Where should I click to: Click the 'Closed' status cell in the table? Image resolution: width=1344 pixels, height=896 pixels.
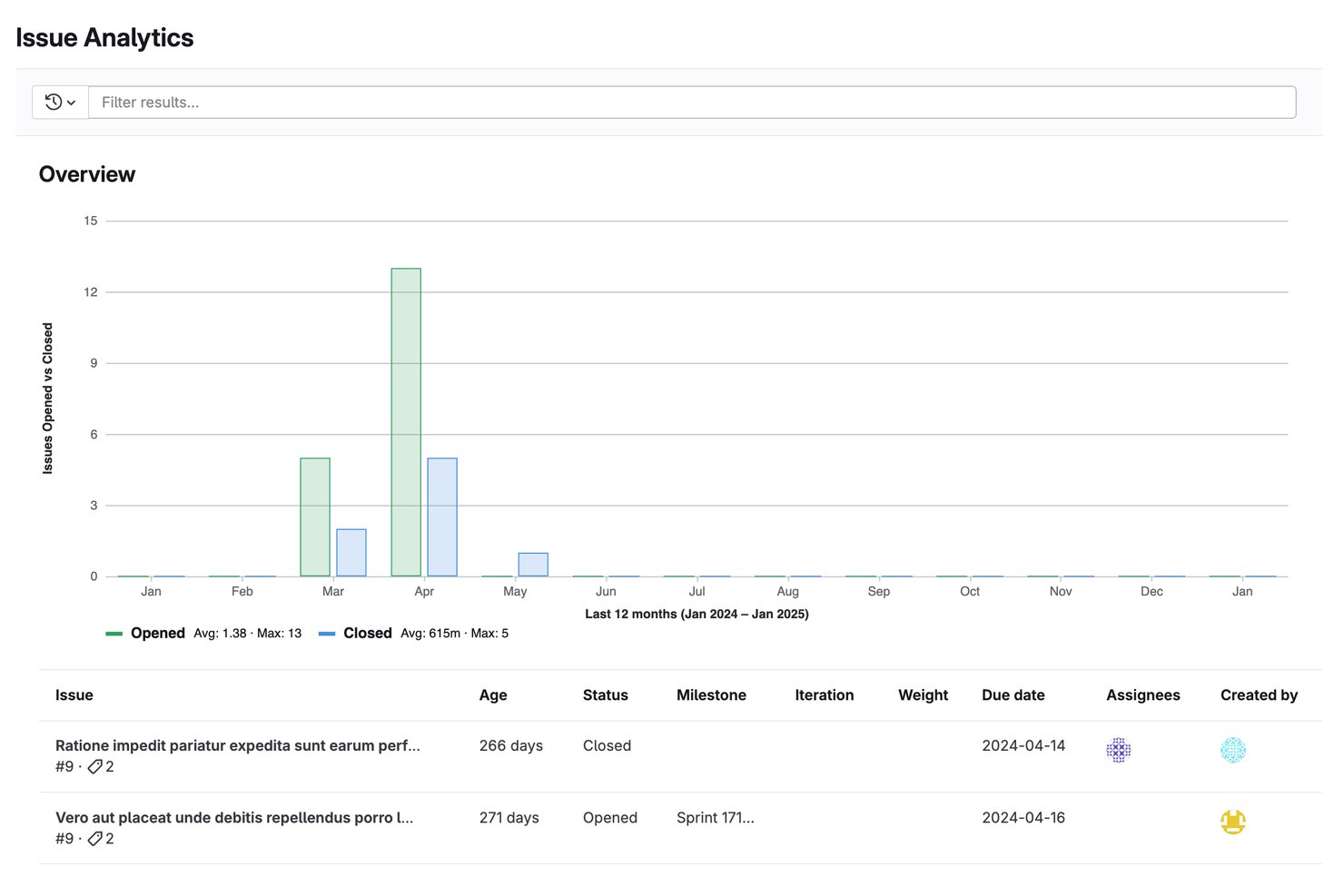[607, 745]
